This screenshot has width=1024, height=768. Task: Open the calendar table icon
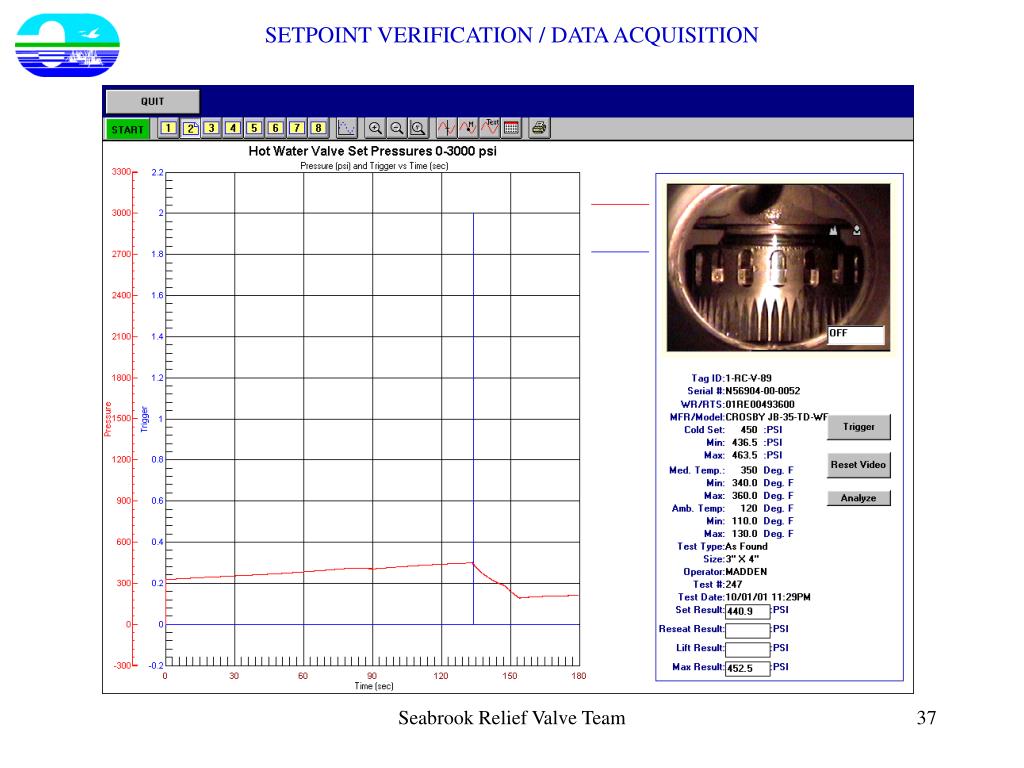coord(511,128)
